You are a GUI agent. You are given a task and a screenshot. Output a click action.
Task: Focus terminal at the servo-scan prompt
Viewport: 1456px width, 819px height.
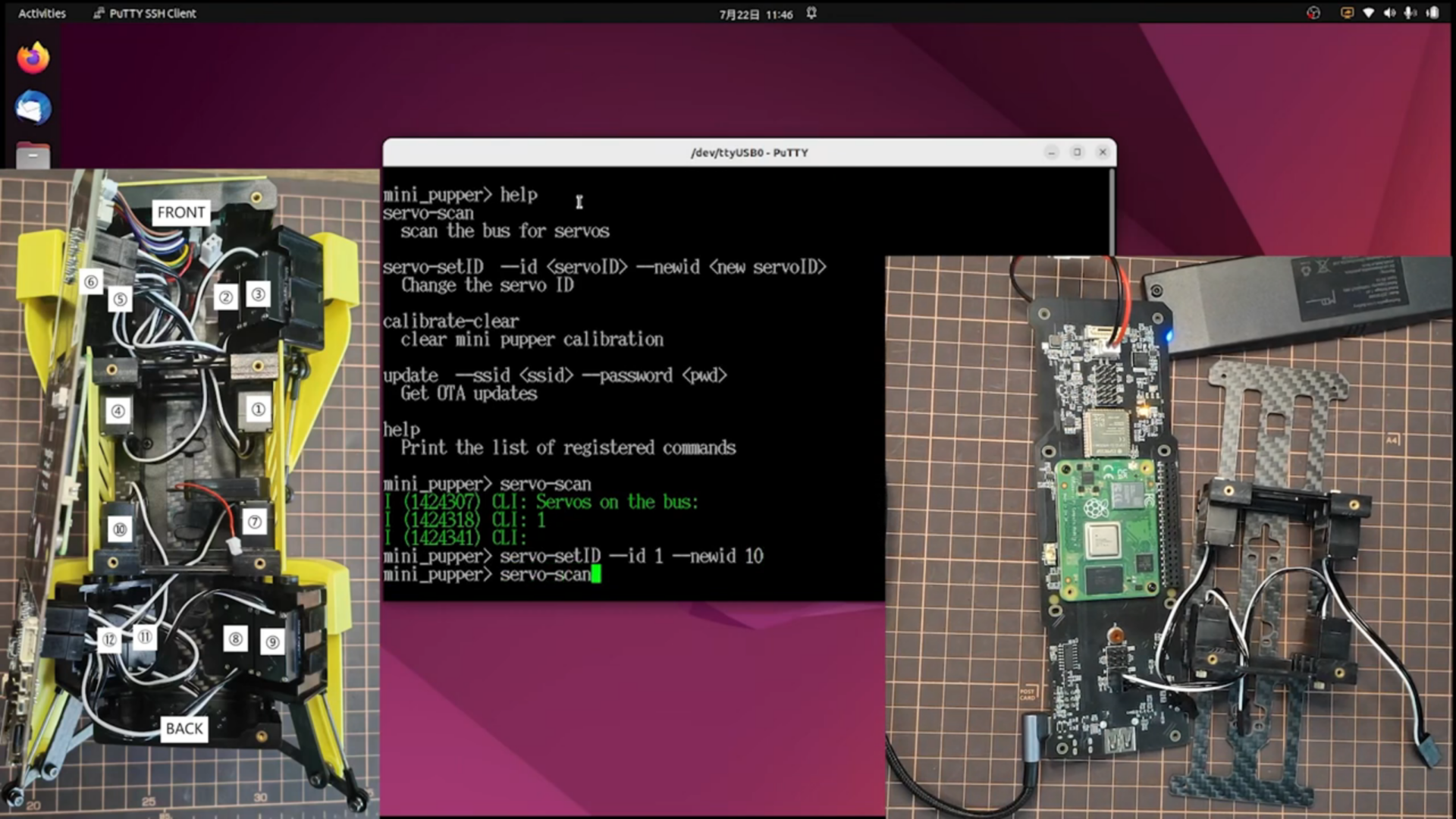[596, 575]
